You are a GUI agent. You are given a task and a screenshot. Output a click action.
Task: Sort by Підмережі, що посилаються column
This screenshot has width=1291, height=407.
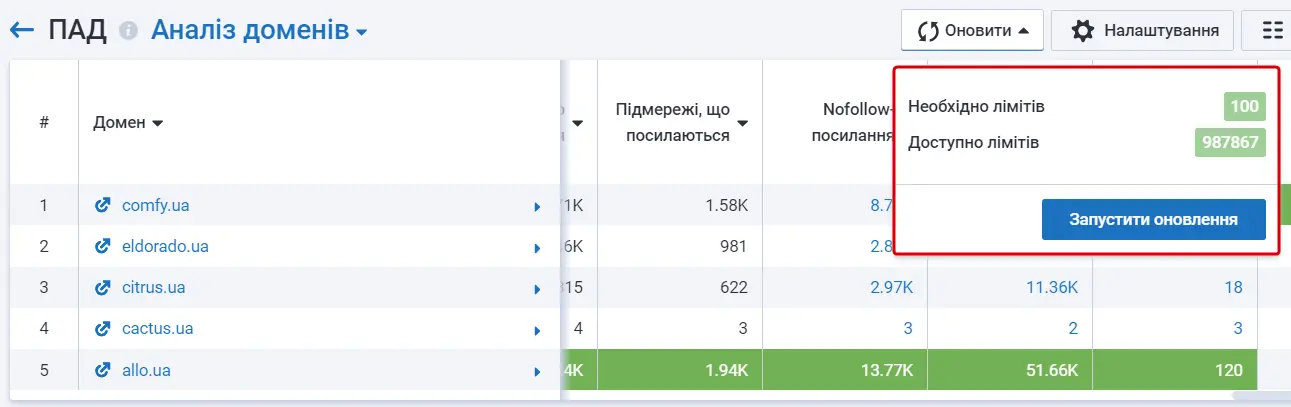683,122
